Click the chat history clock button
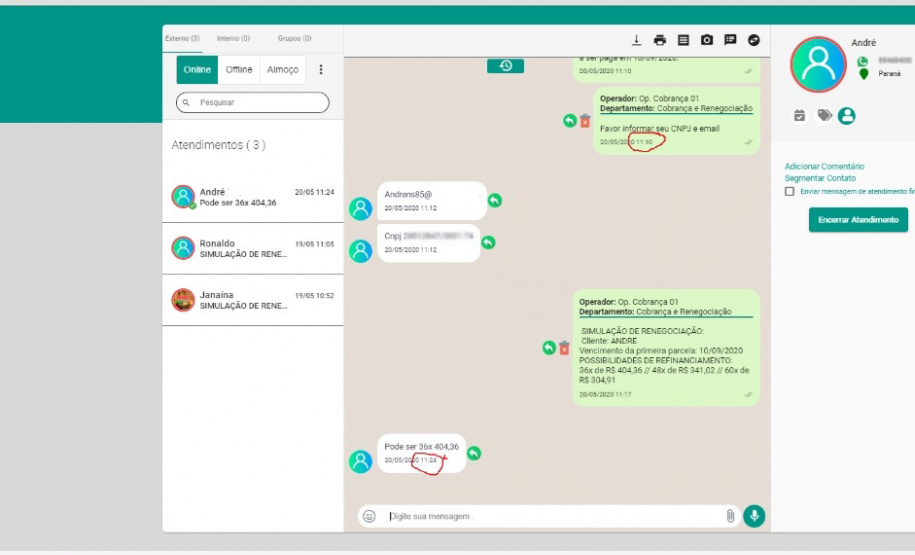Image resolution: width=915 pixels, height=555 pixels. (505, 65)
